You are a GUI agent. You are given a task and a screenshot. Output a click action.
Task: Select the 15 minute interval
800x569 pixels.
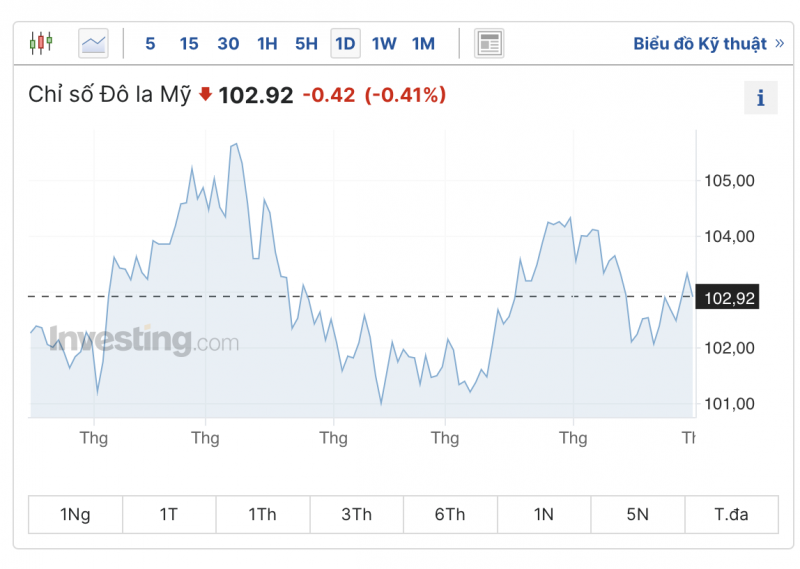[188, 43]
